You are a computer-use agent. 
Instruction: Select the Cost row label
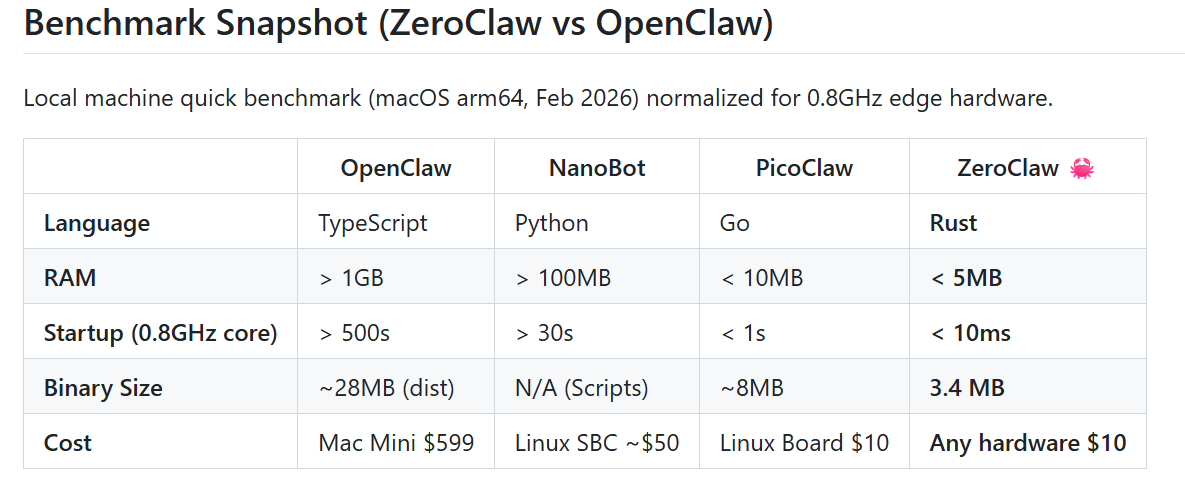click(68, 443)
